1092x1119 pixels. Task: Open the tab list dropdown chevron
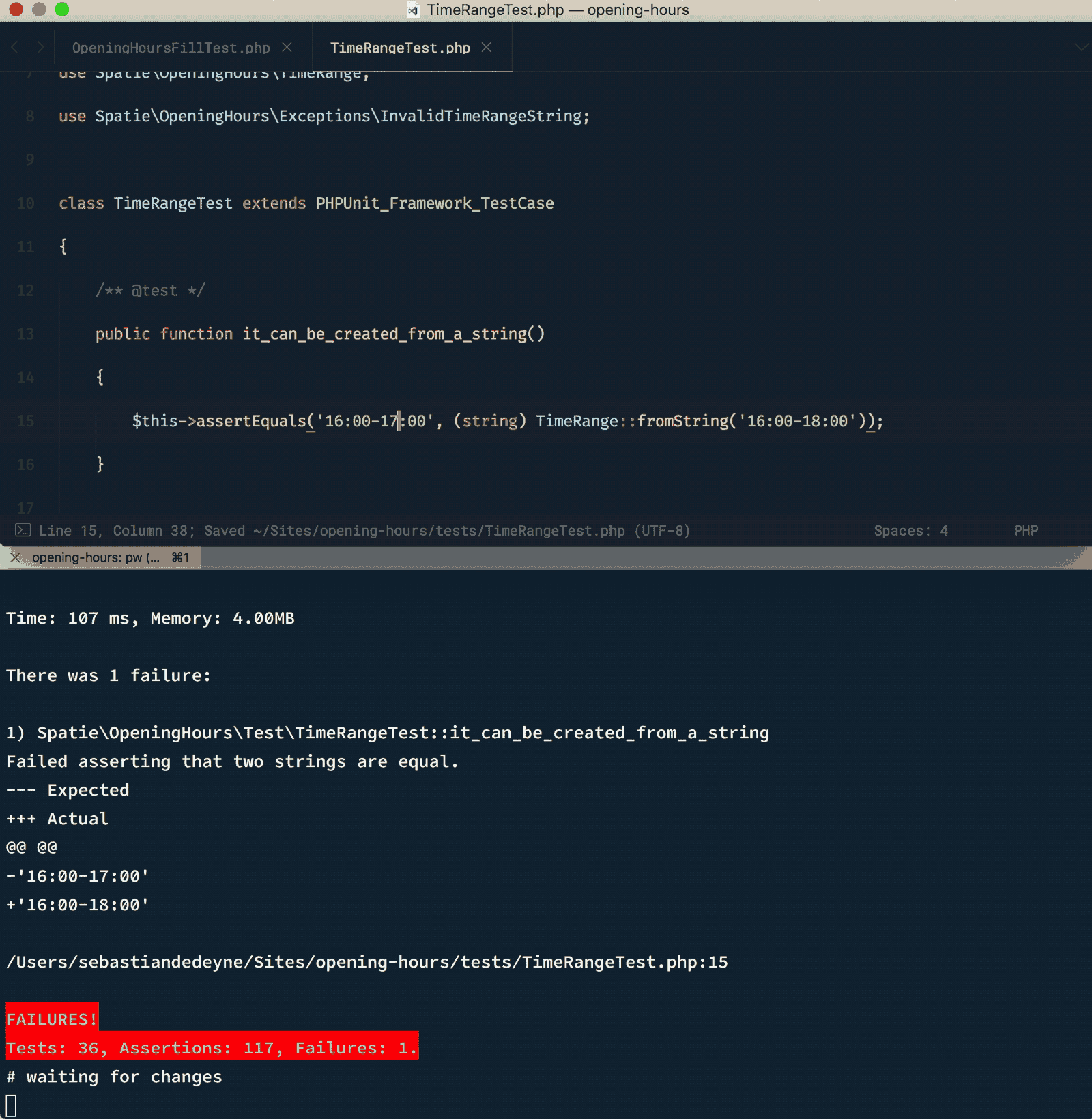1081,47
